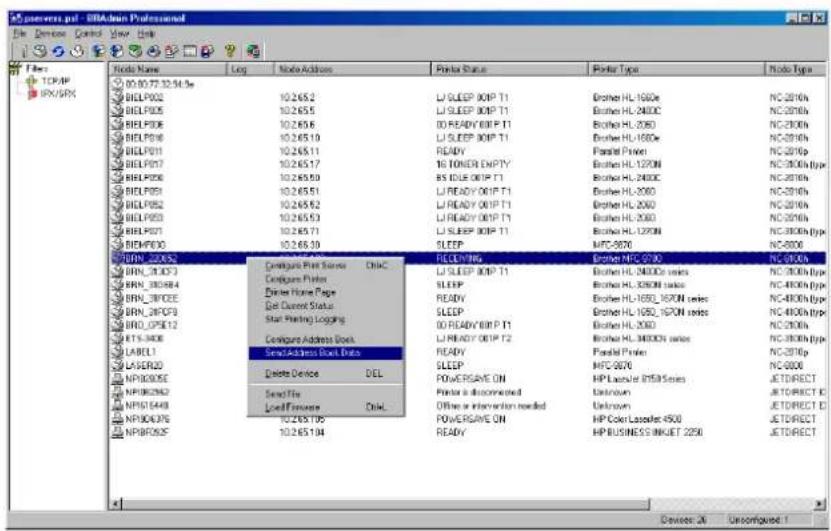Choose Configure Printer in the context menu
The height and width of the screenshot is (531, 831).
pyautogui.click(x=325, y=279)
